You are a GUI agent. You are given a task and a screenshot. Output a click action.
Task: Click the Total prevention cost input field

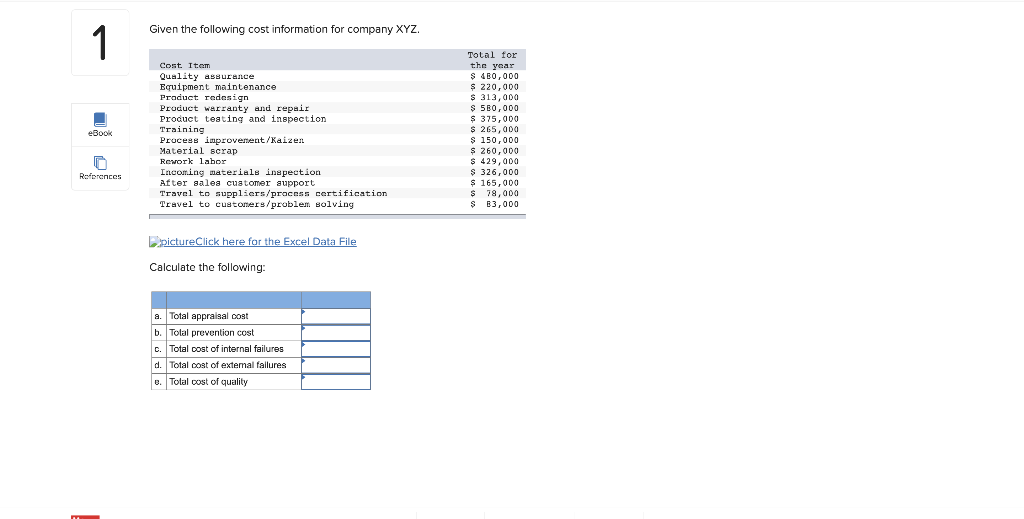tap(336, 332)
